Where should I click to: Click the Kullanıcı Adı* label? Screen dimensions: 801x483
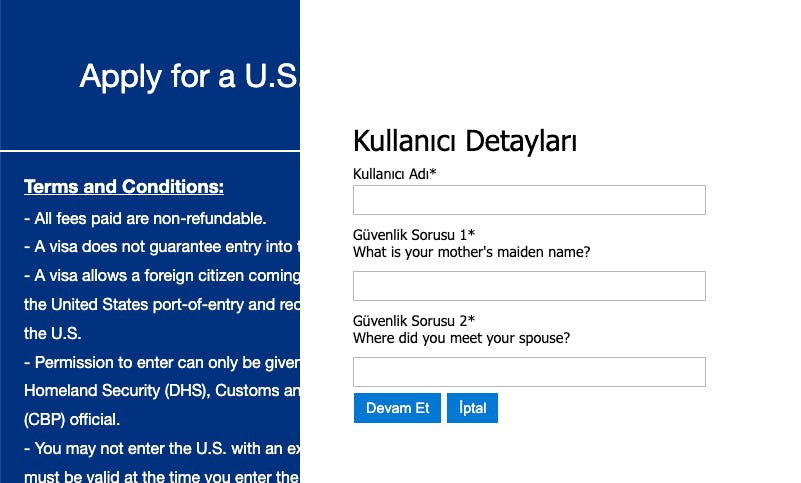pos(395,174)
